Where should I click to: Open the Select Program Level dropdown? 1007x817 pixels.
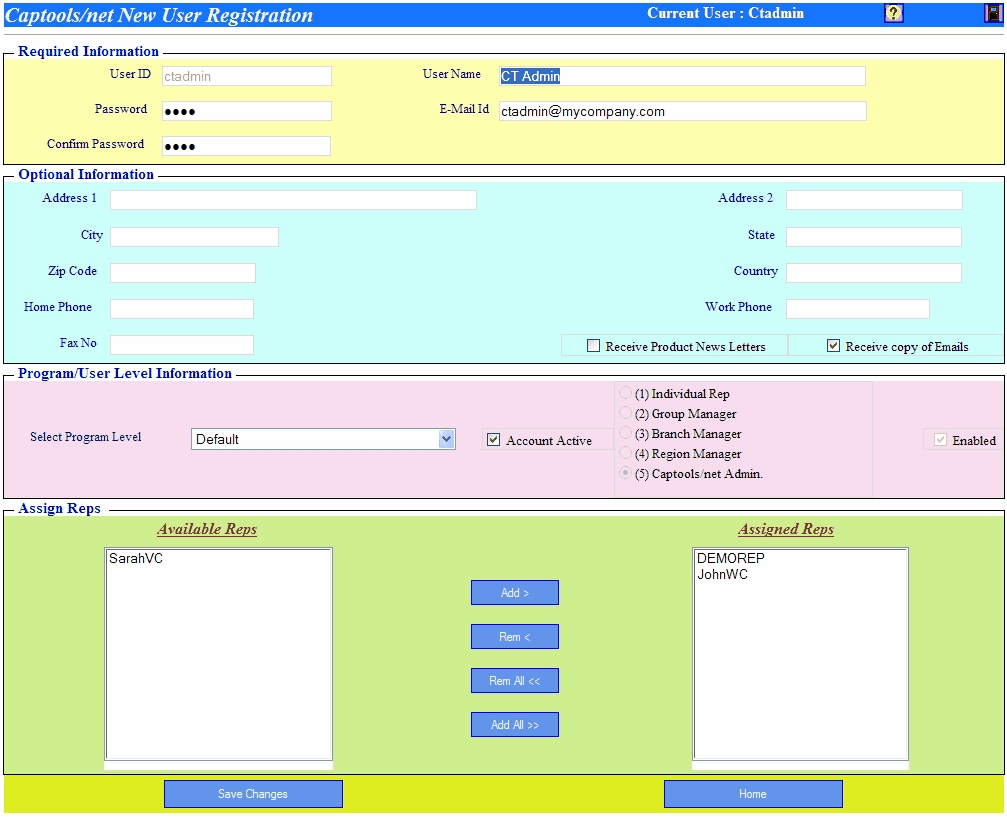[x=446, y=439]
